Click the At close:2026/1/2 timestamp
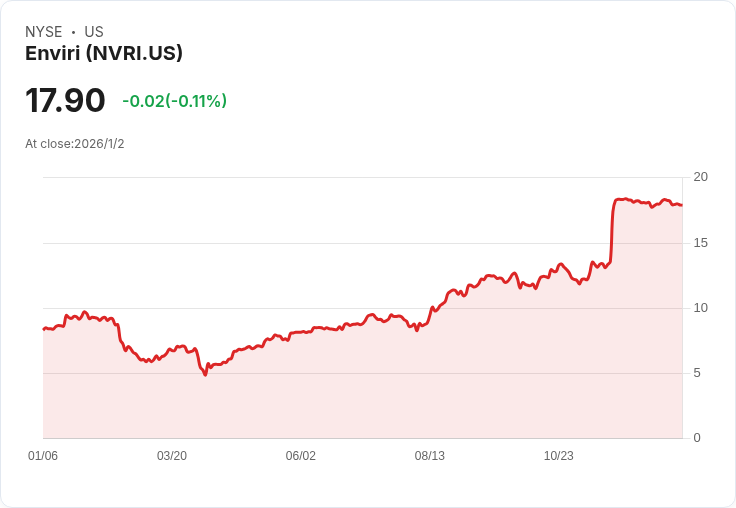736x508 pixels. [75, 144]
